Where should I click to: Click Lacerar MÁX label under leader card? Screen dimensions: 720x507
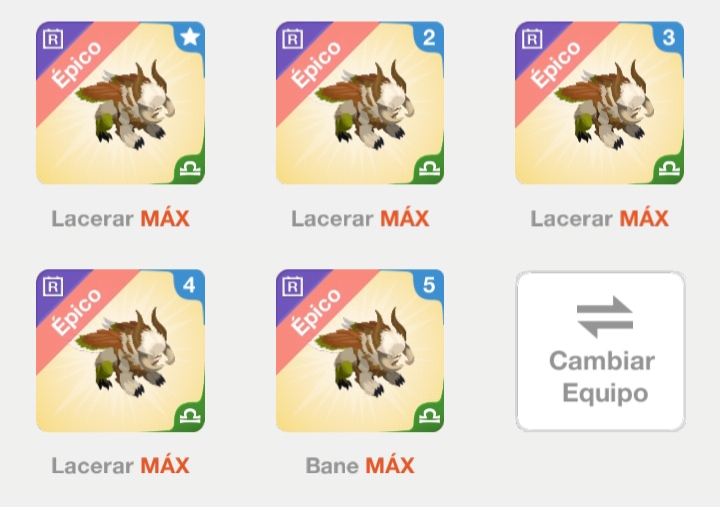(x=120, y=219)
